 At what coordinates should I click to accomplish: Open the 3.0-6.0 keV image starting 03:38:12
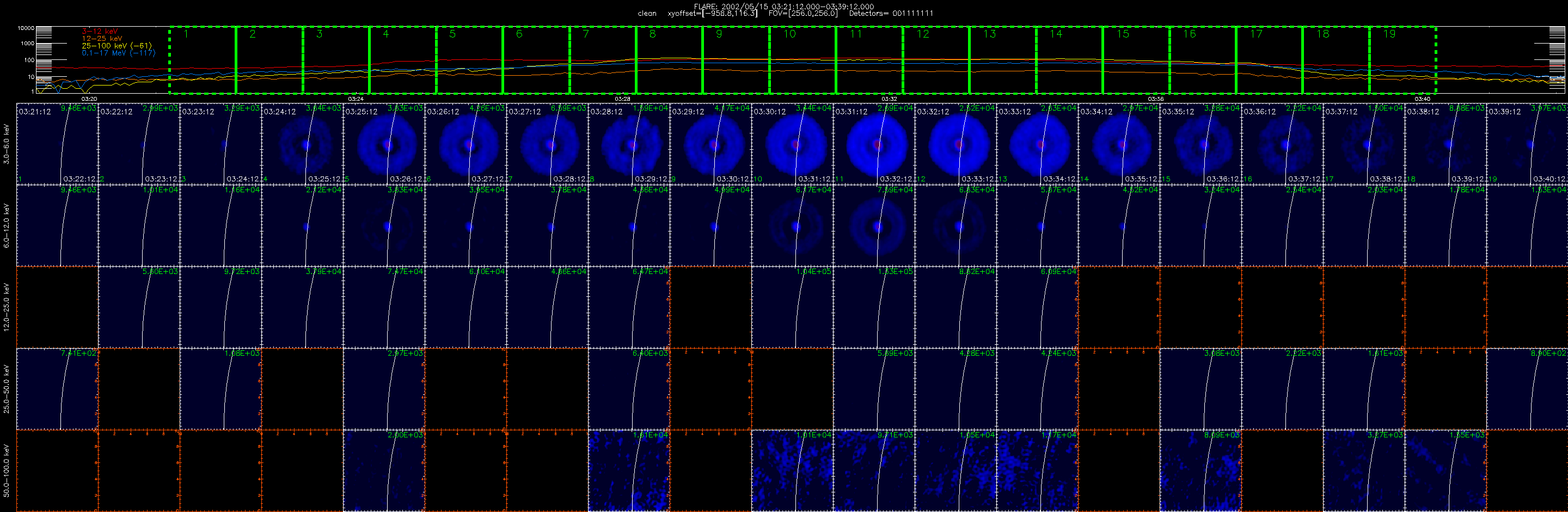click(x=1445, y=144)
